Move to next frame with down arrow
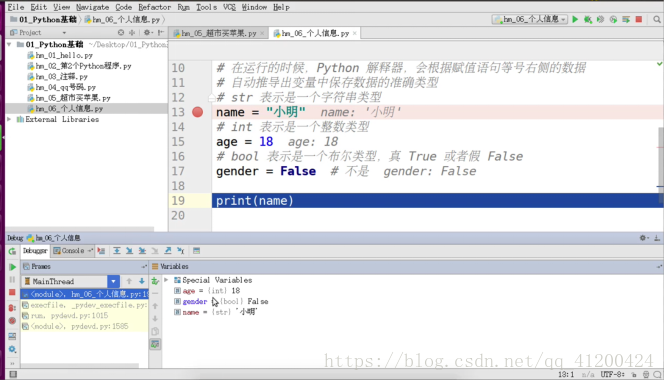The height and width of the screenshot is (381, 665). tap(142, 281)
